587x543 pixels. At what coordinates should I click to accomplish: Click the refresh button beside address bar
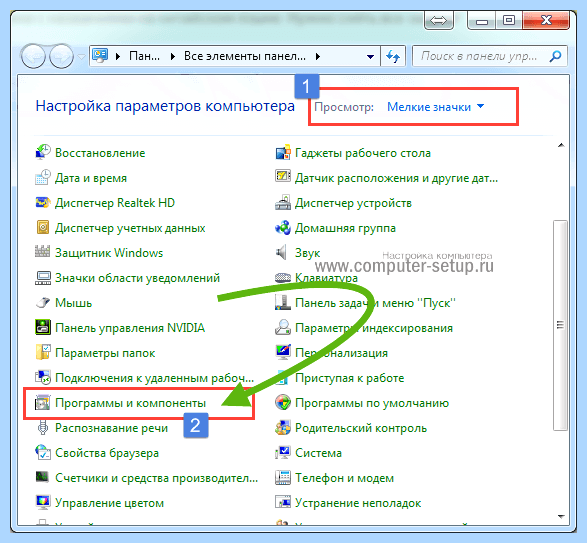(x=393, y=57)
